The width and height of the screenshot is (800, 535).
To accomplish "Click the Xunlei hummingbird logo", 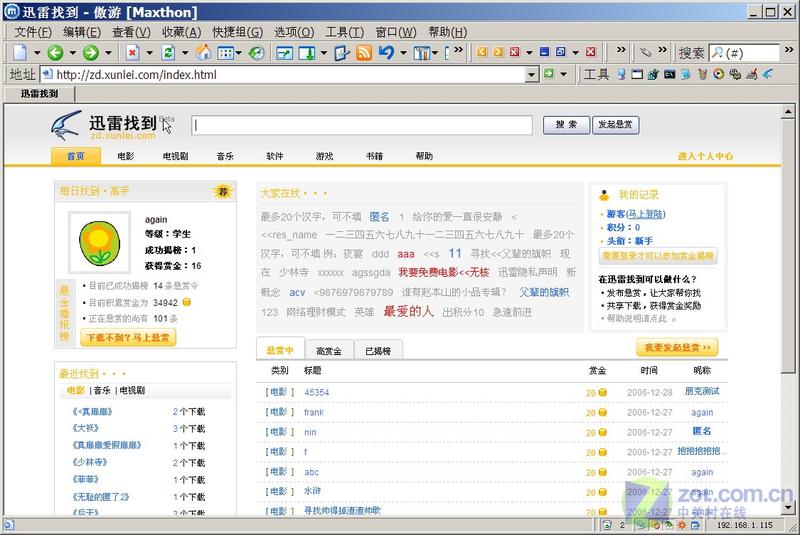I will [66, 125].
